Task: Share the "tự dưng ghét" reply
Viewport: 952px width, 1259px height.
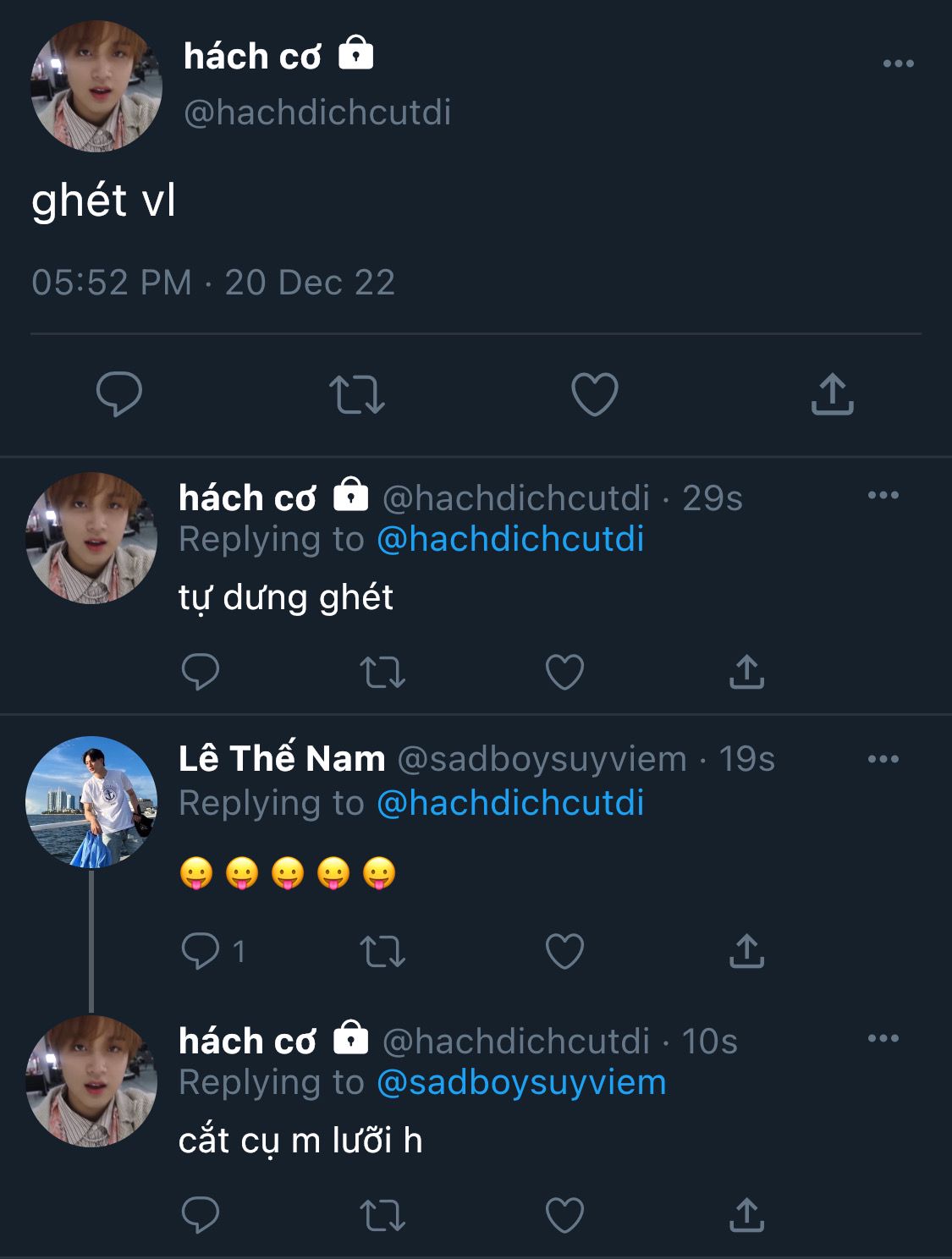Action: 746,673
